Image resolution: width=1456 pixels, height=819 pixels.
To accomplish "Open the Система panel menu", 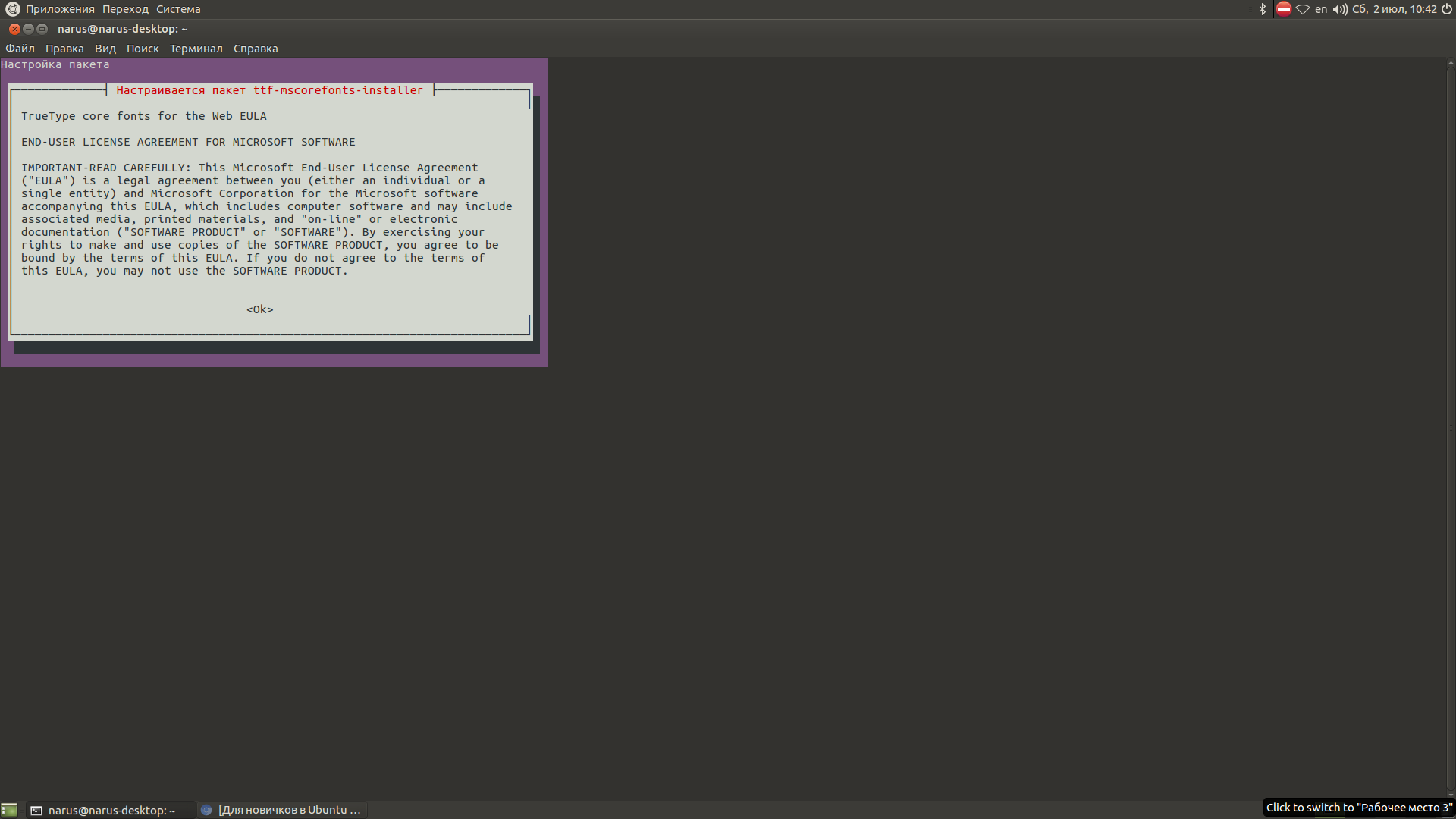I will pos(178,9).
